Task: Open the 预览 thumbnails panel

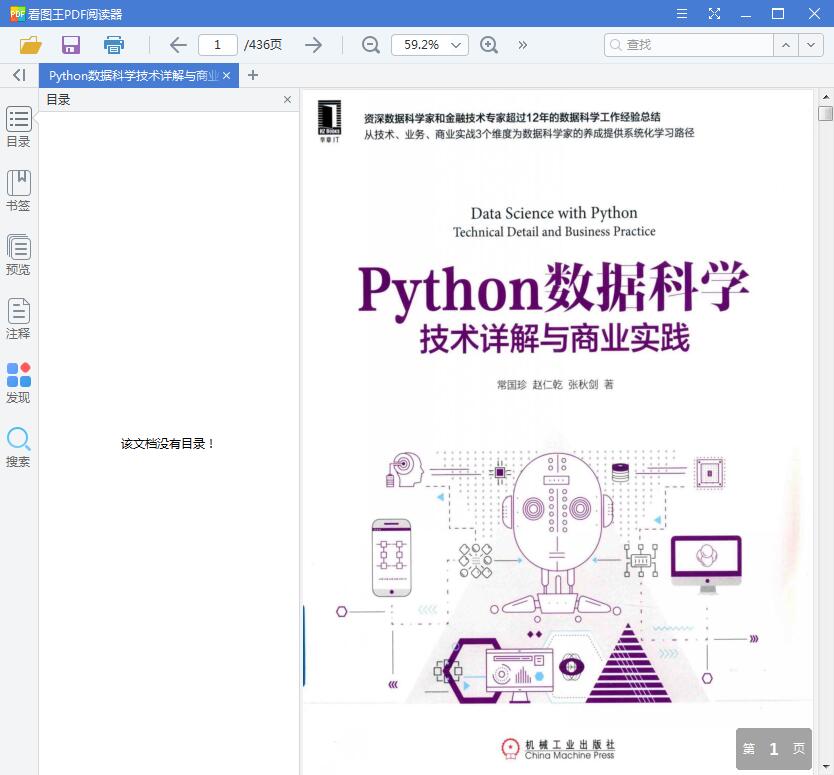Action: [x=18, y=255]
